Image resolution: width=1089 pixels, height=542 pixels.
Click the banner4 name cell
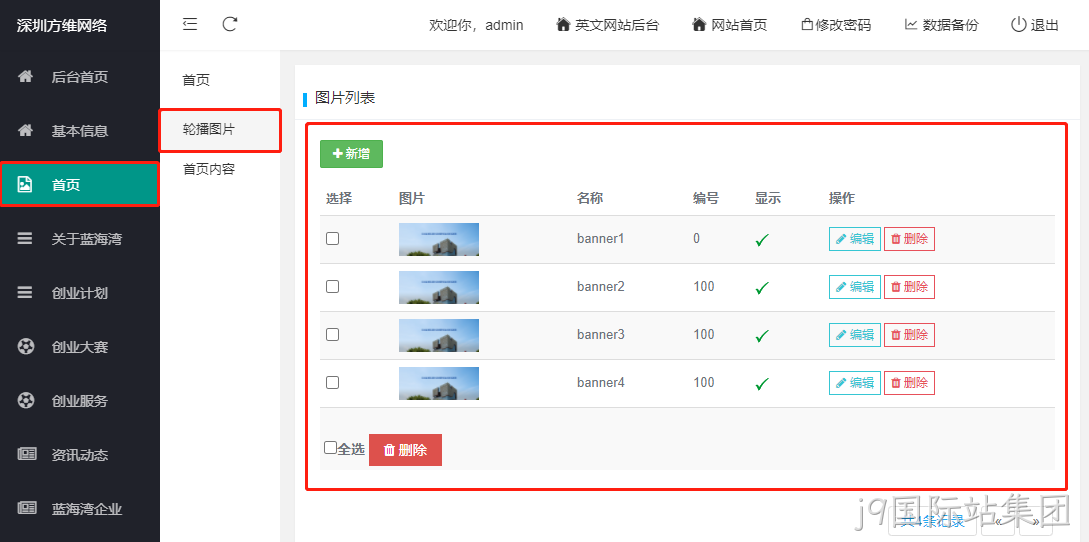[601, 382]
